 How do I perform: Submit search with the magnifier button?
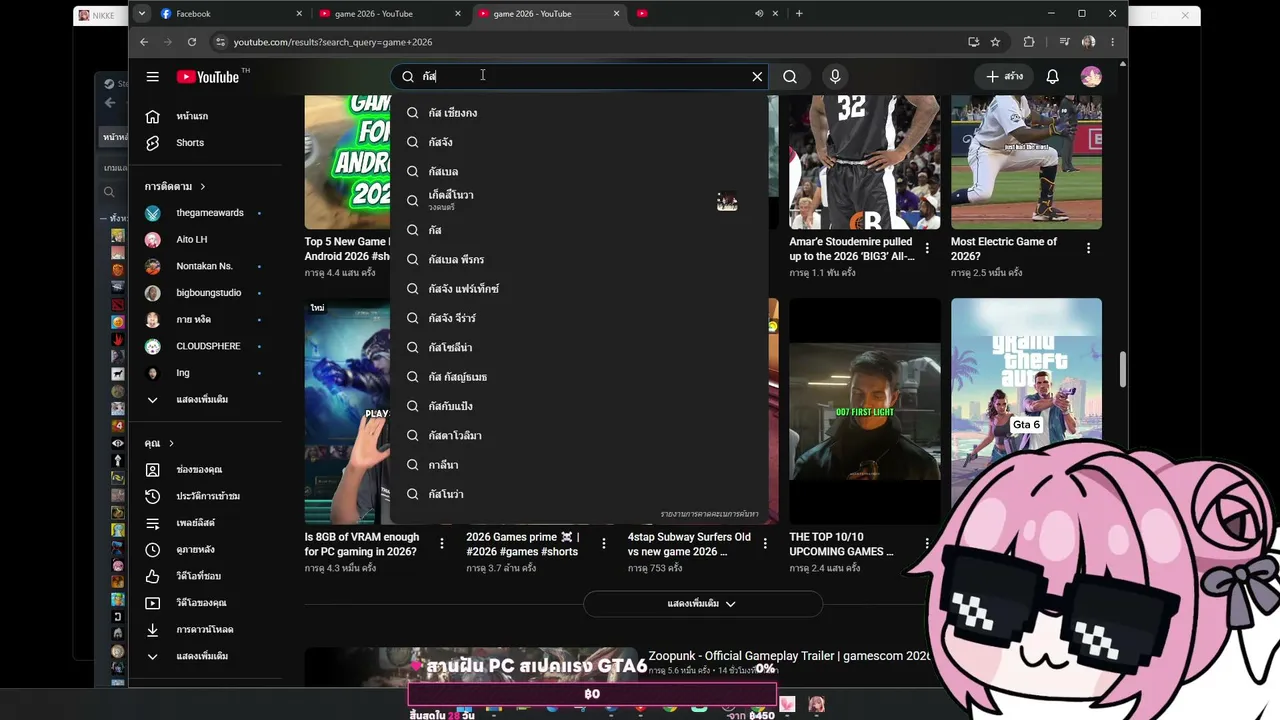point(790,77)
